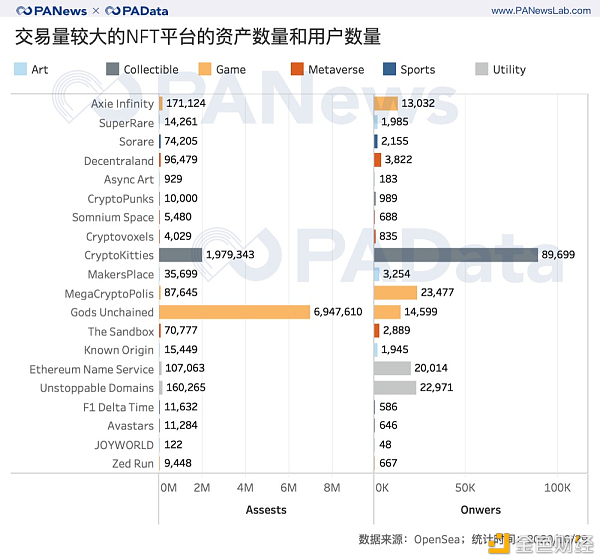The width and height of the screenshot is (600, 560).
Task: Click the Onwers axis title
Action: tap(481, 510)
